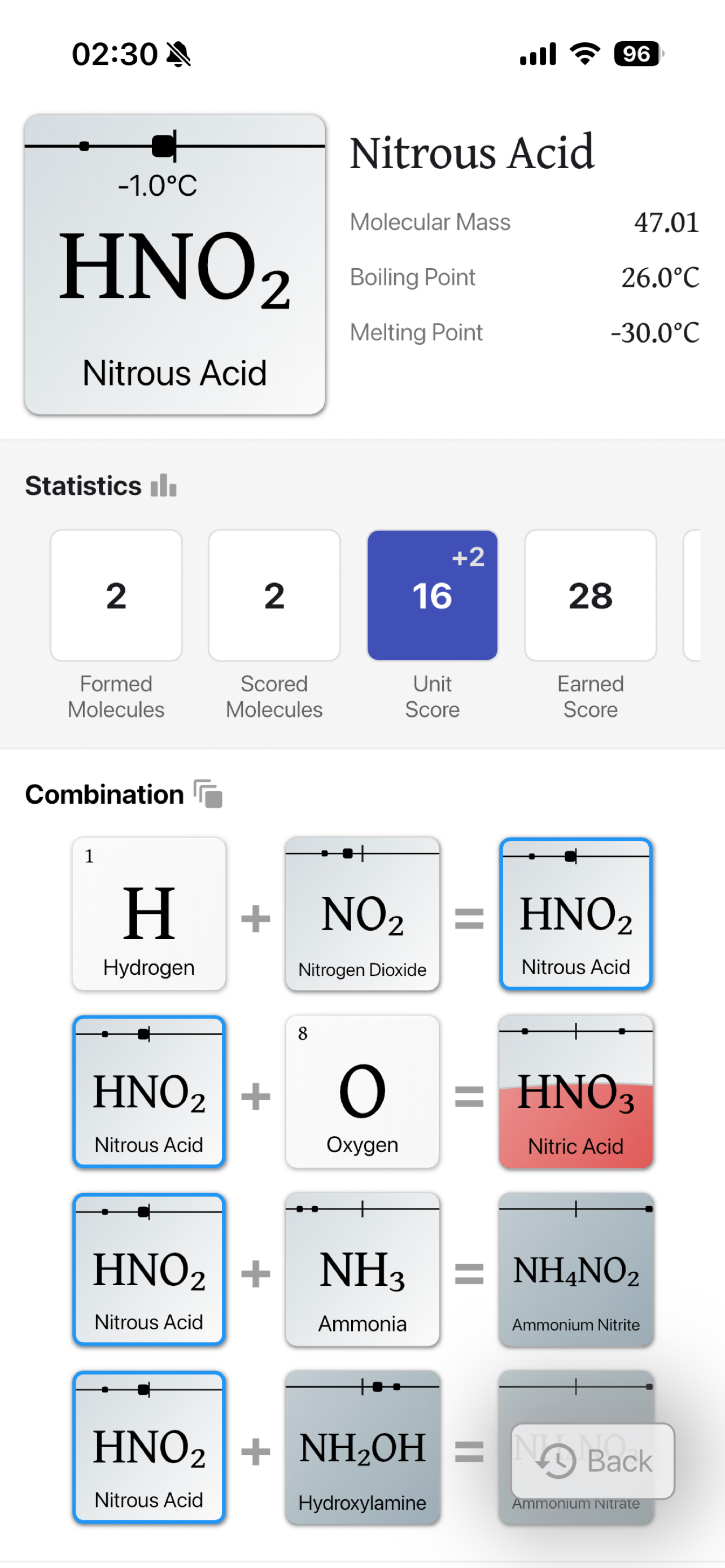Tap the Nitrous Acid tile beside Oxygen
Viewport: 725px width, 1568px height.
click(149, 1092)
